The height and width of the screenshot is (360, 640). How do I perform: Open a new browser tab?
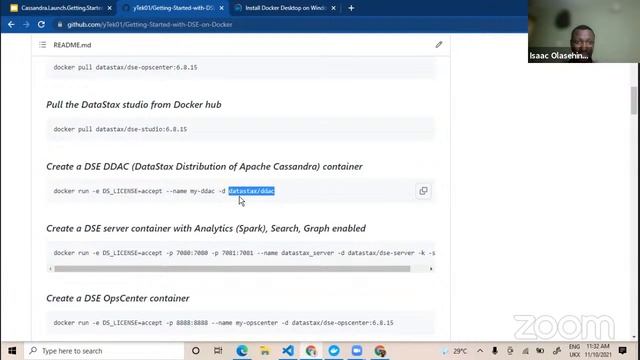pos(351,8)
